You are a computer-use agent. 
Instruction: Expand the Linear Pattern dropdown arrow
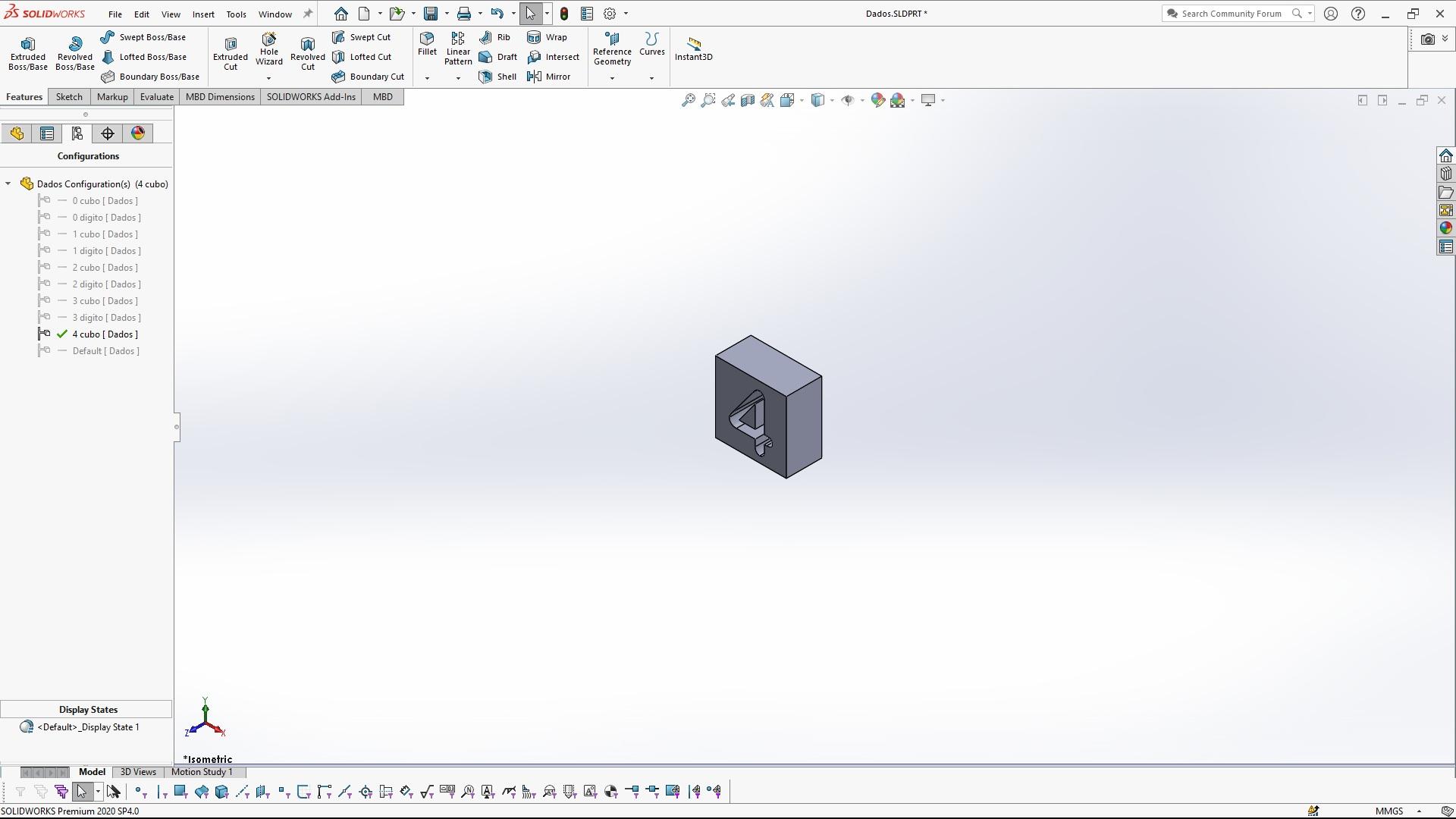pyautogui.click(x=458, y=78)
